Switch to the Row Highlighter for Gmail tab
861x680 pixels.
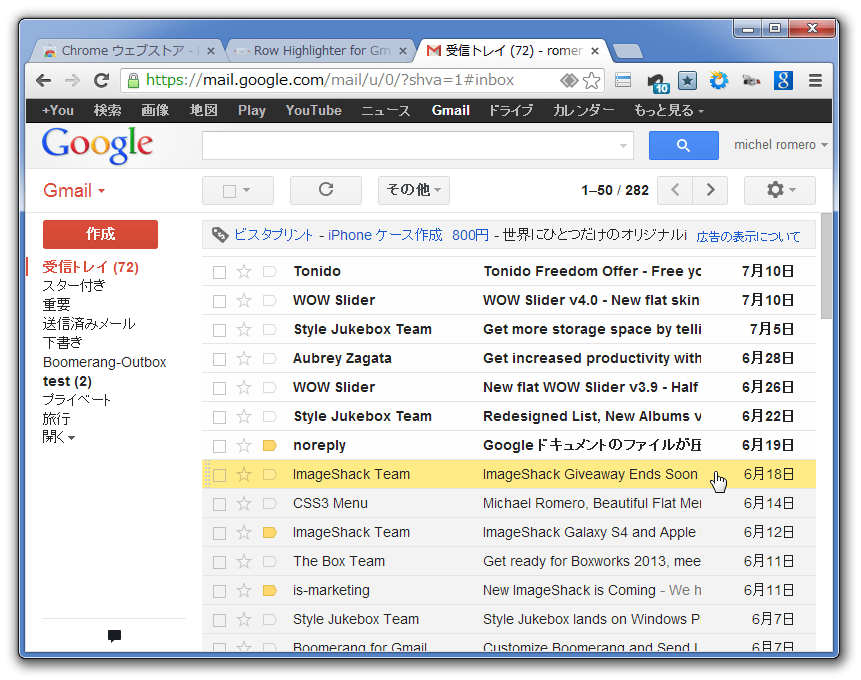pos(321,51)
